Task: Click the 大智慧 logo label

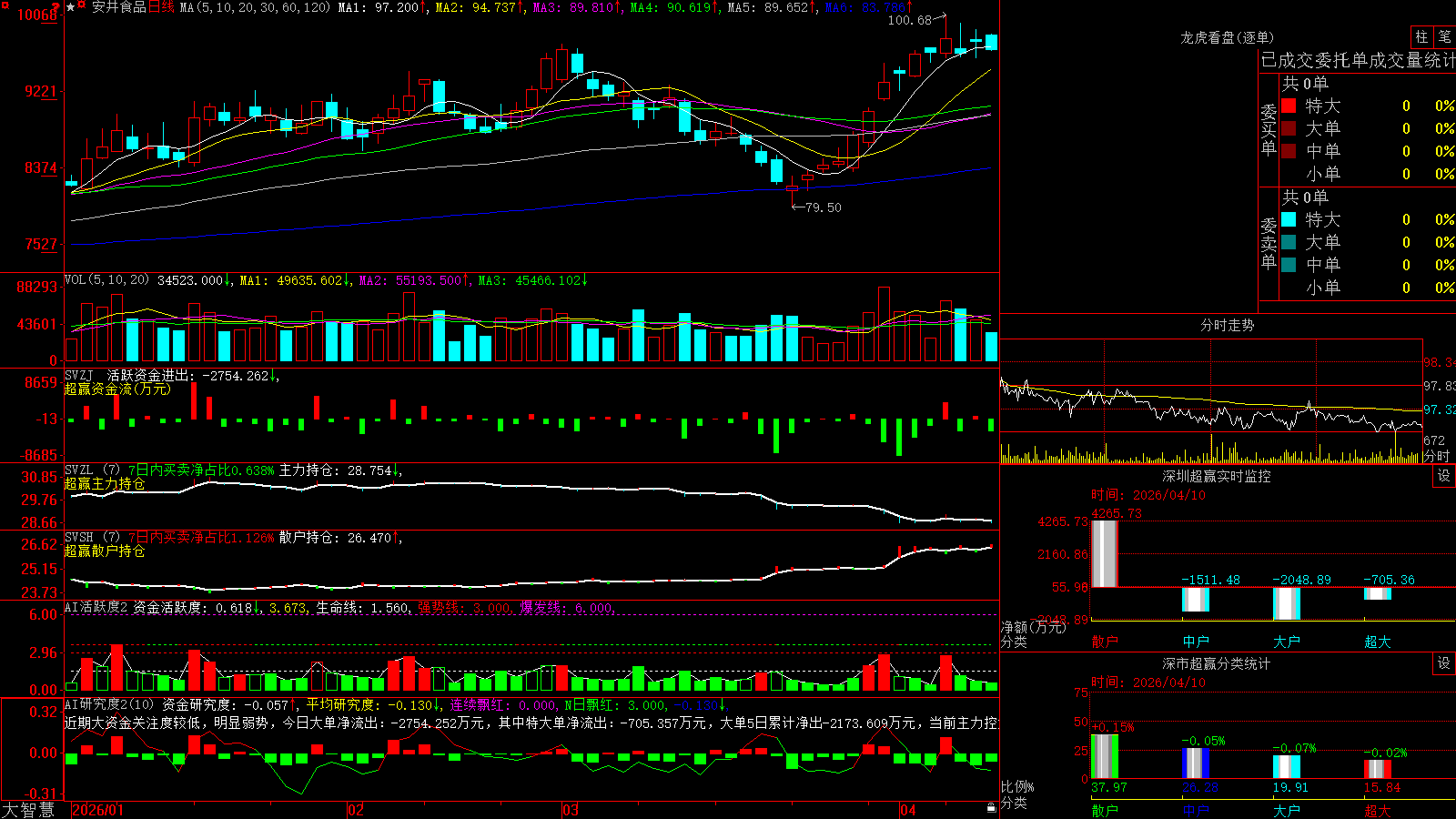Action: coord(28,810)
